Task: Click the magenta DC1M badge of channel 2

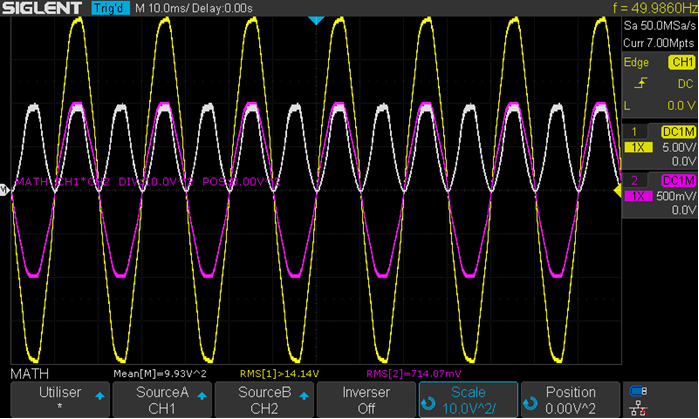Action: [x=678, y=180]
